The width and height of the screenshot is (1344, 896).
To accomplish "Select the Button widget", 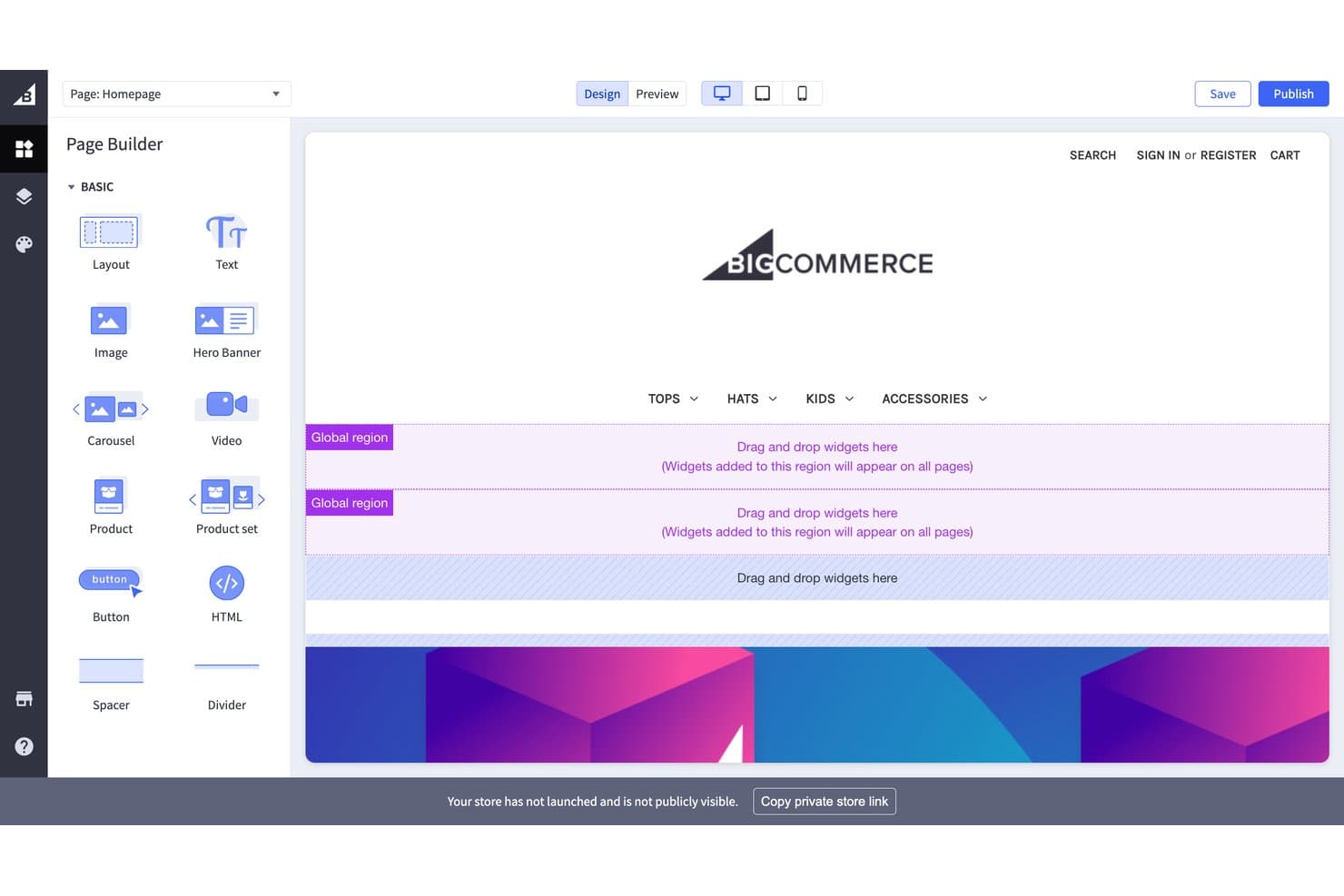I will pos(111,595).
